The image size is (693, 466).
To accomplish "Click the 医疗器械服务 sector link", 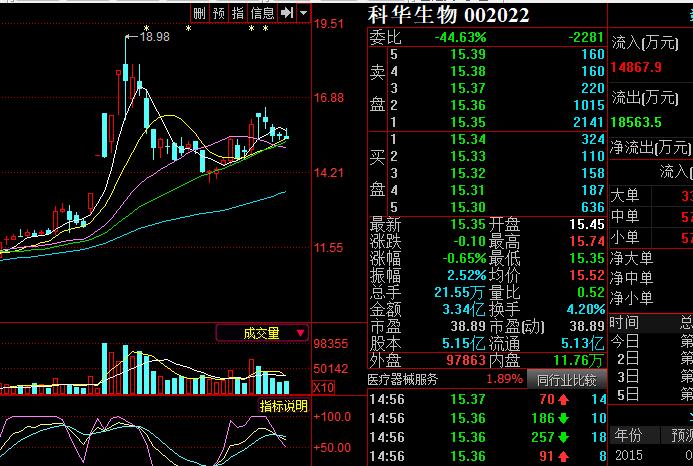I will [403, 379].
